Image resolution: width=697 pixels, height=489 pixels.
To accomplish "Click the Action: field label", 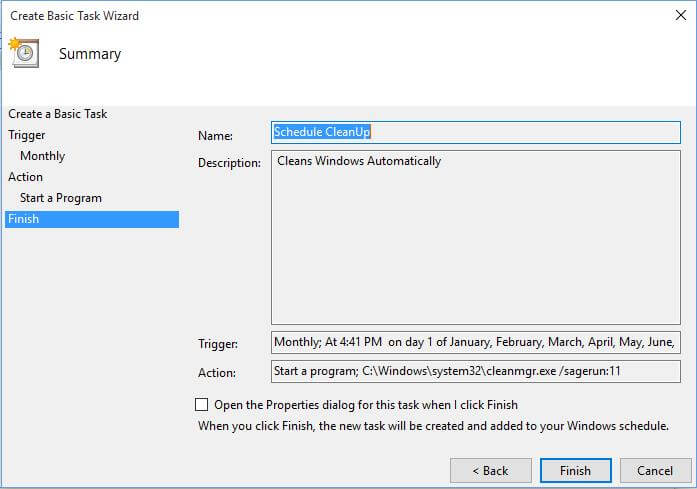I will click(217, 373).
